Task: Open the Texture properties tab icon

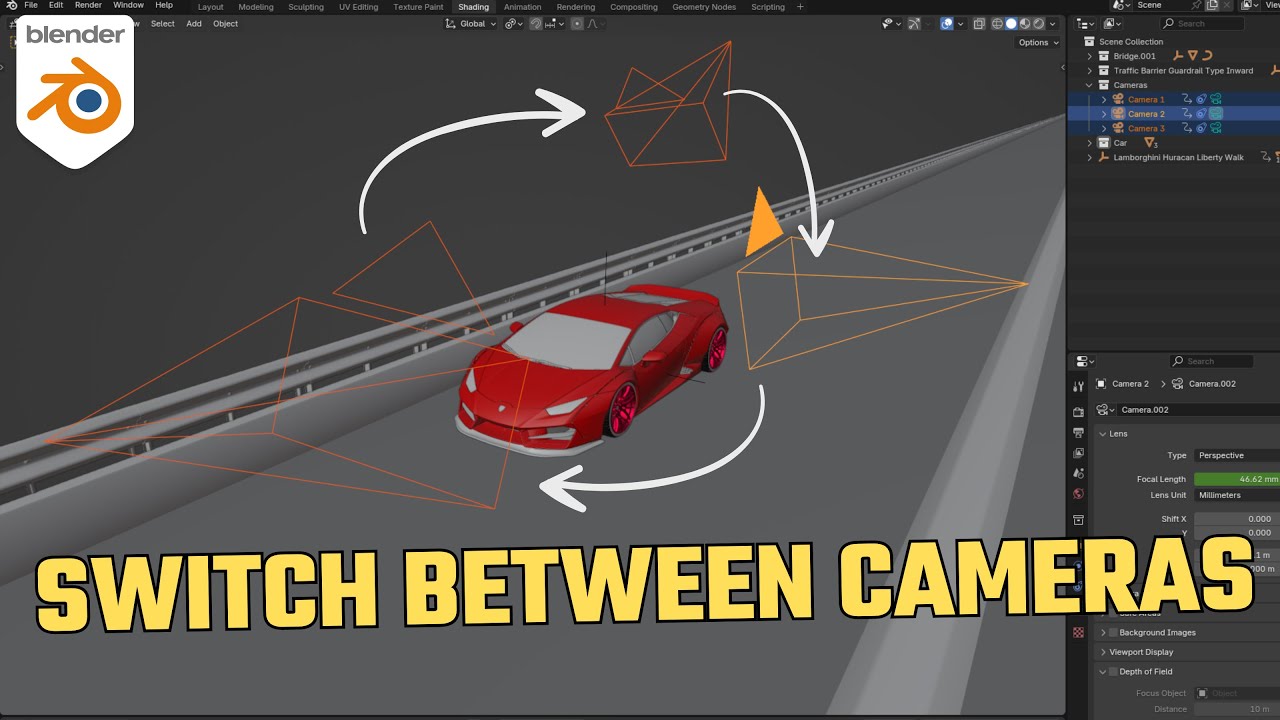Action: tap(1078, 632)
